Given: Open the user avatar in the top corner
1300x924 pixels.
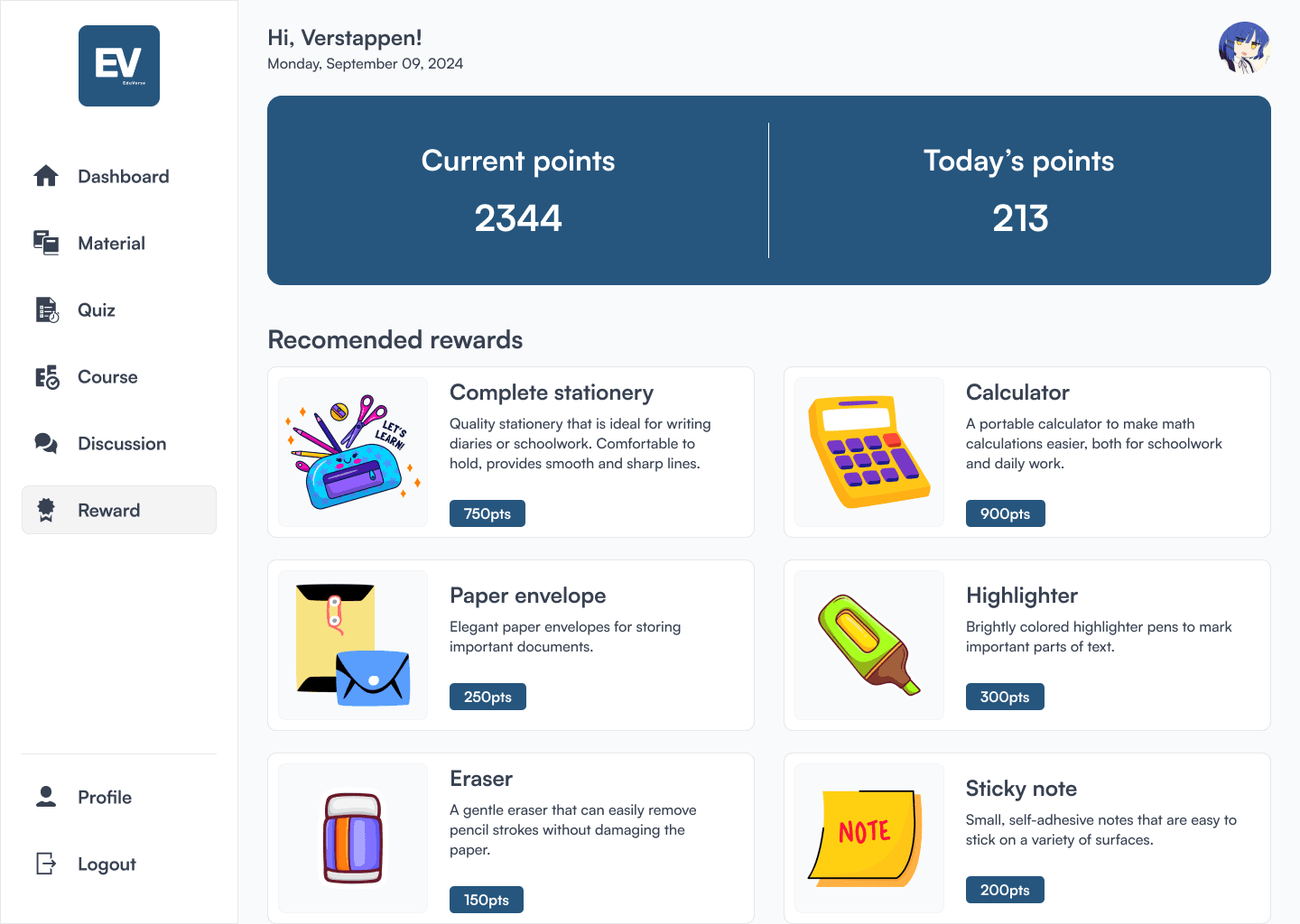Looking at the screenshot, I should click(1244, 48).
